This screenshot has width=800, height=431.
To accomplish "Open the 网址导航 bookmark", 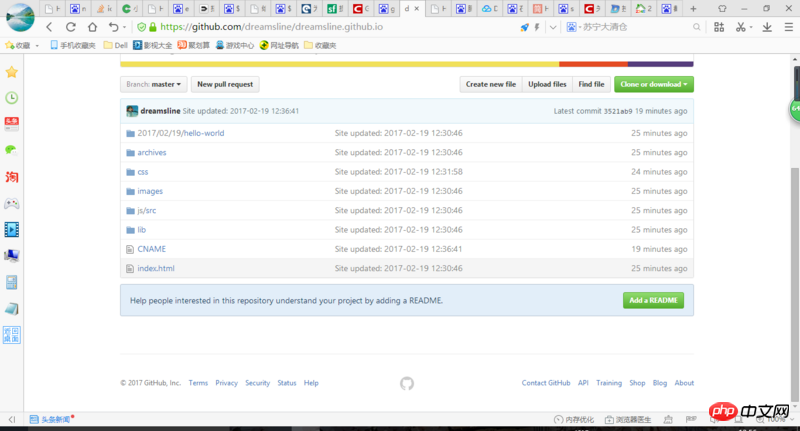I will tap(279, 45).
